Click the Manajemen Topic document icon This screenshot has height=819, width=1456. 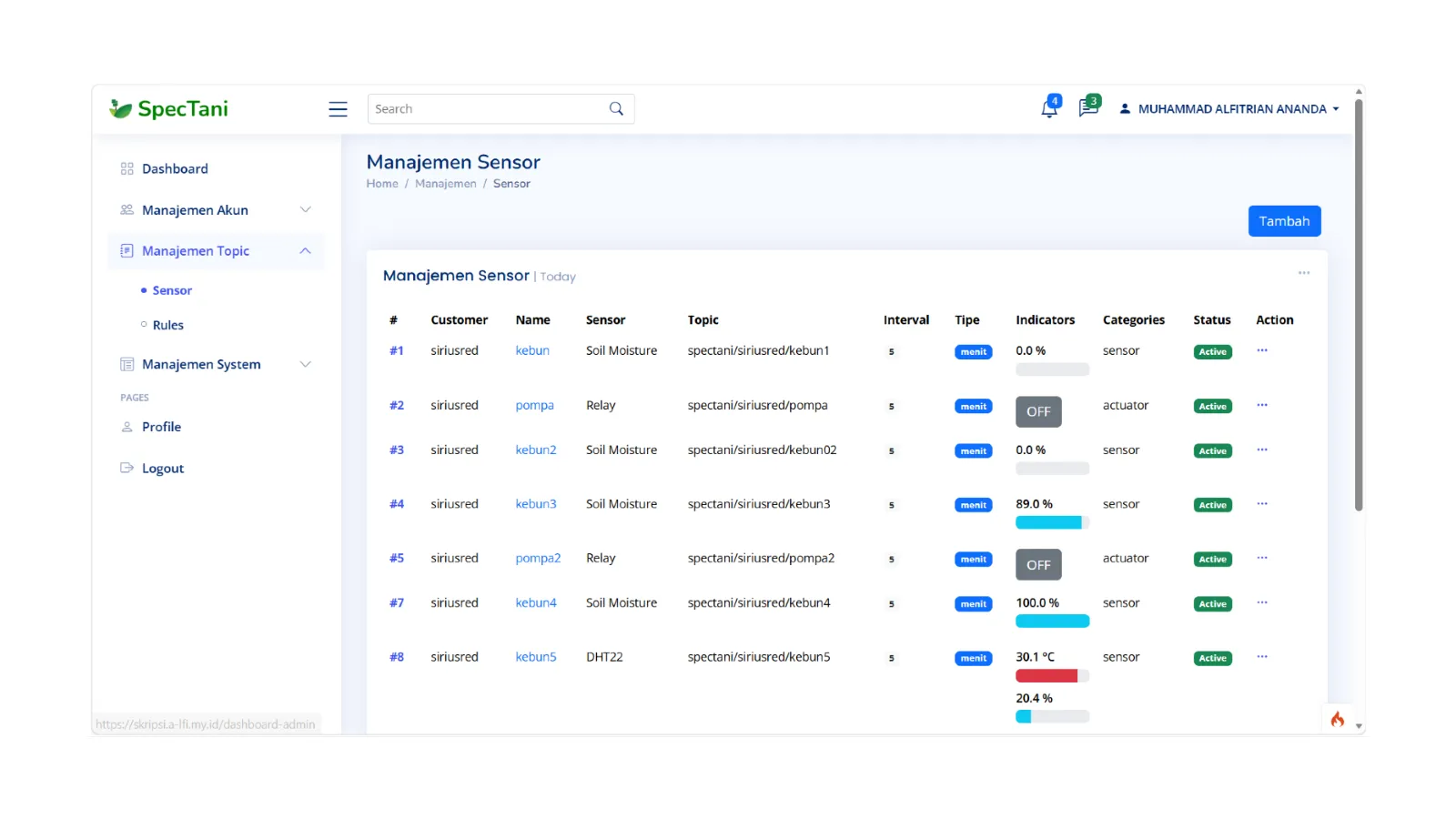126,251
